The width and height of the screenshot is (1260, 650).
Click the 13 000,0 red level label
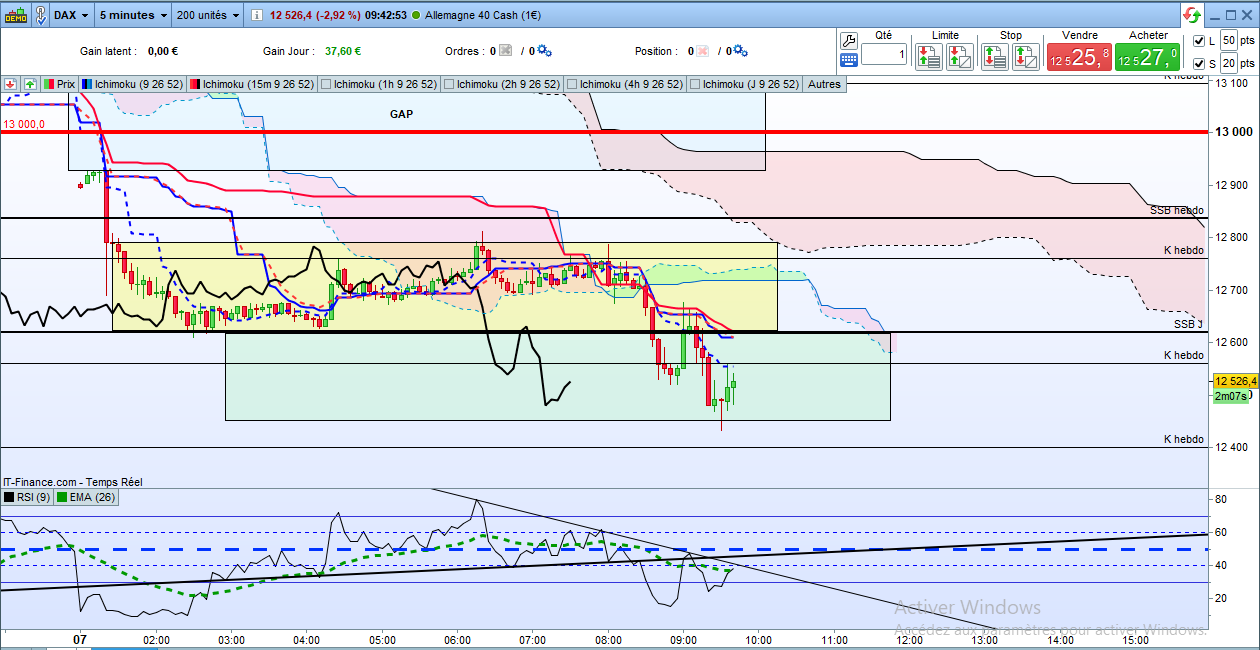[24, 124]
